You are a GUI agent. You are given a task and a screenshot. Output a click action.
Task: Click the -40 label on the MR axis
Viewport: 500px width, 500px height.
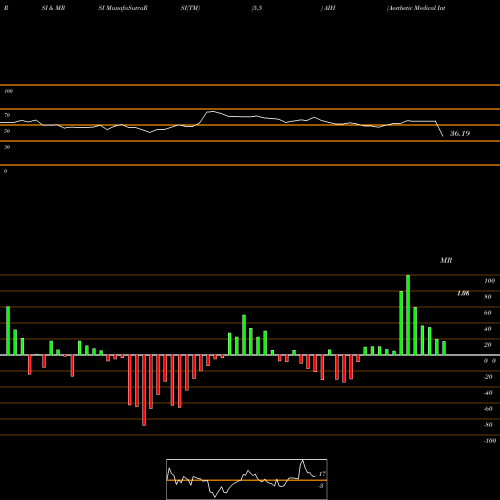(x=488, y=393)
